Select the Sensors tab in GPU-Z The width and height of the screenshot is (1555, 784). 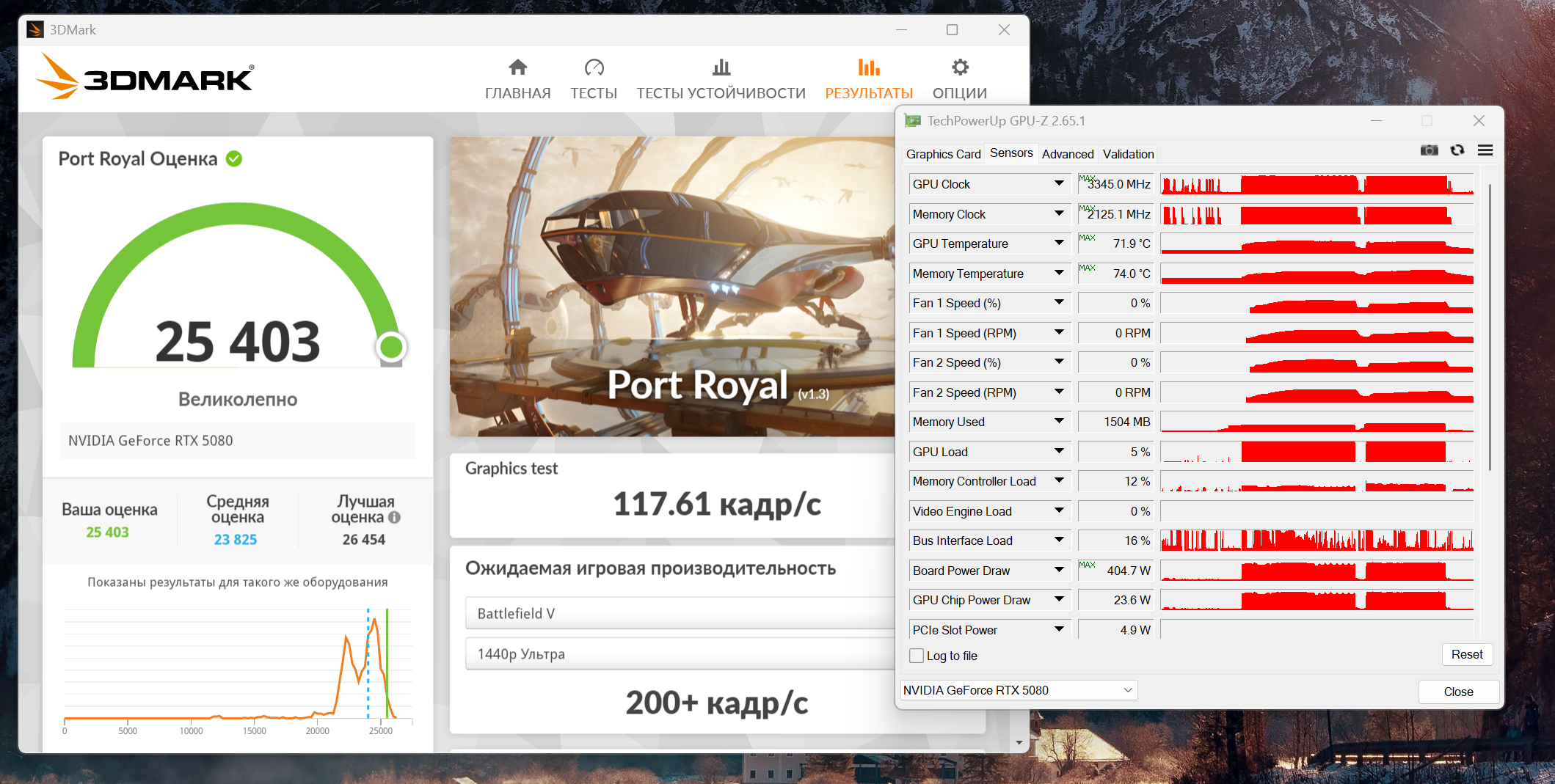point(1011,153)
